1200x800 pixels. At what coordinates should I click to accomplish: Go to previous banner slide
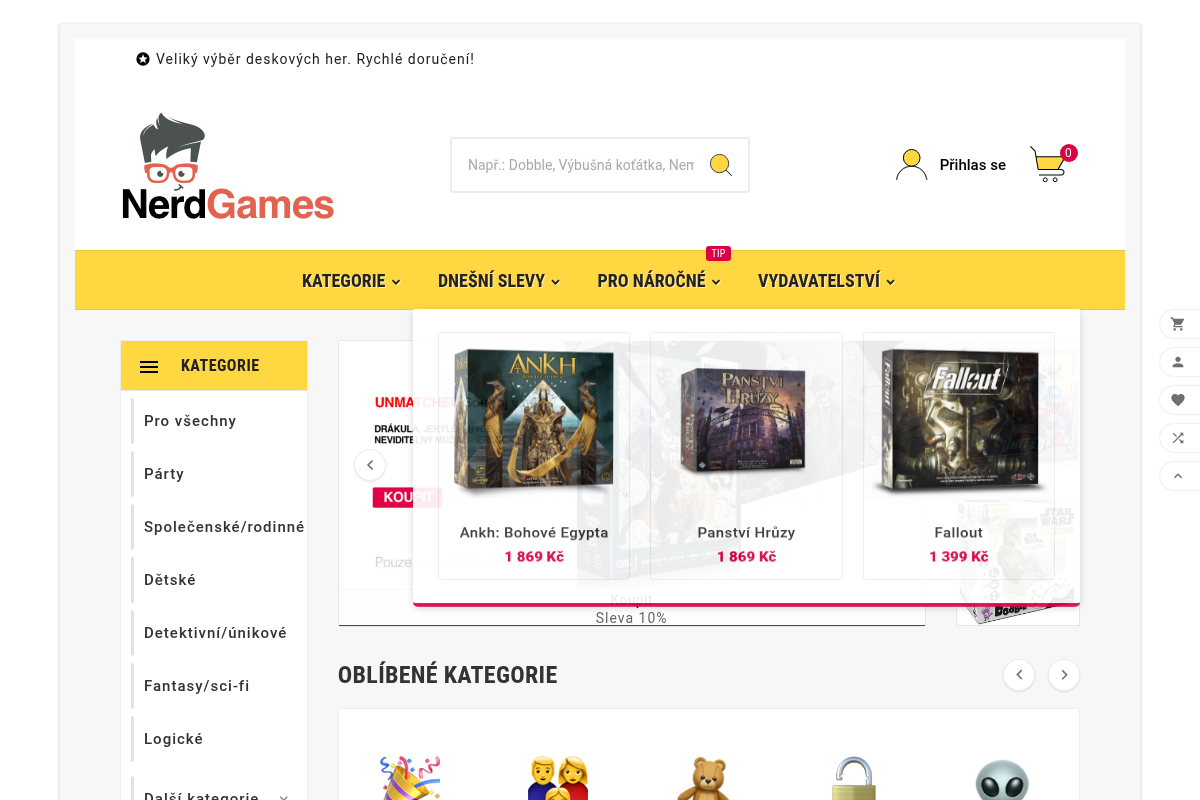tap(370, 465)
